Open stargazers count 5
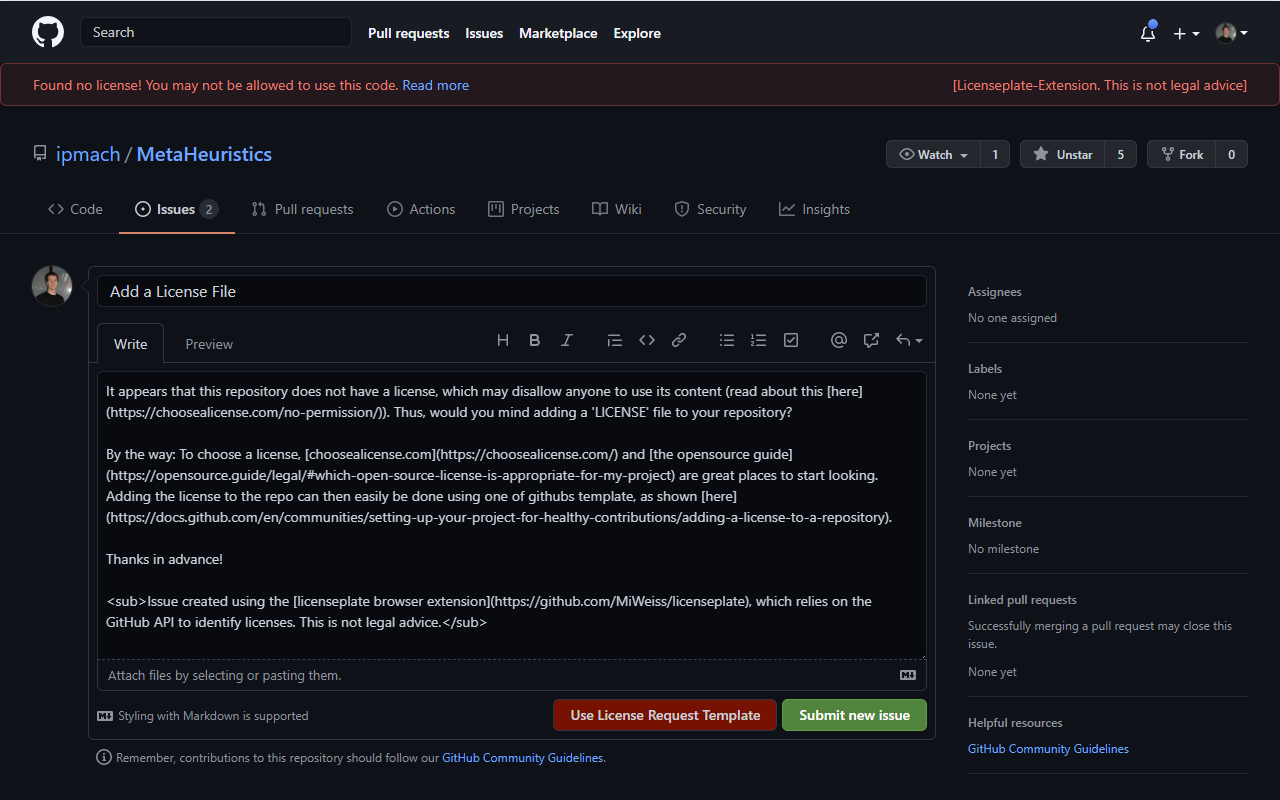1280x800 pixels. click(1120, 154)
